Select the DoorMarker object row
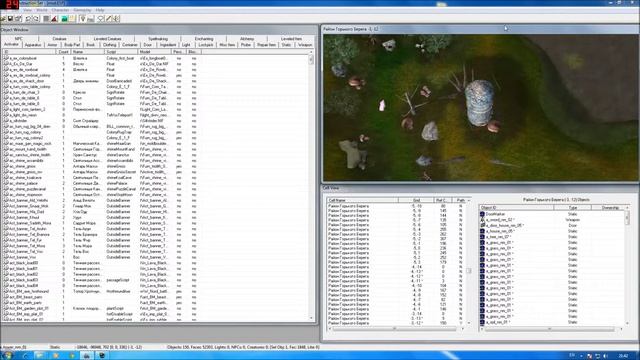Screen dimensions: 640x360 551,214
